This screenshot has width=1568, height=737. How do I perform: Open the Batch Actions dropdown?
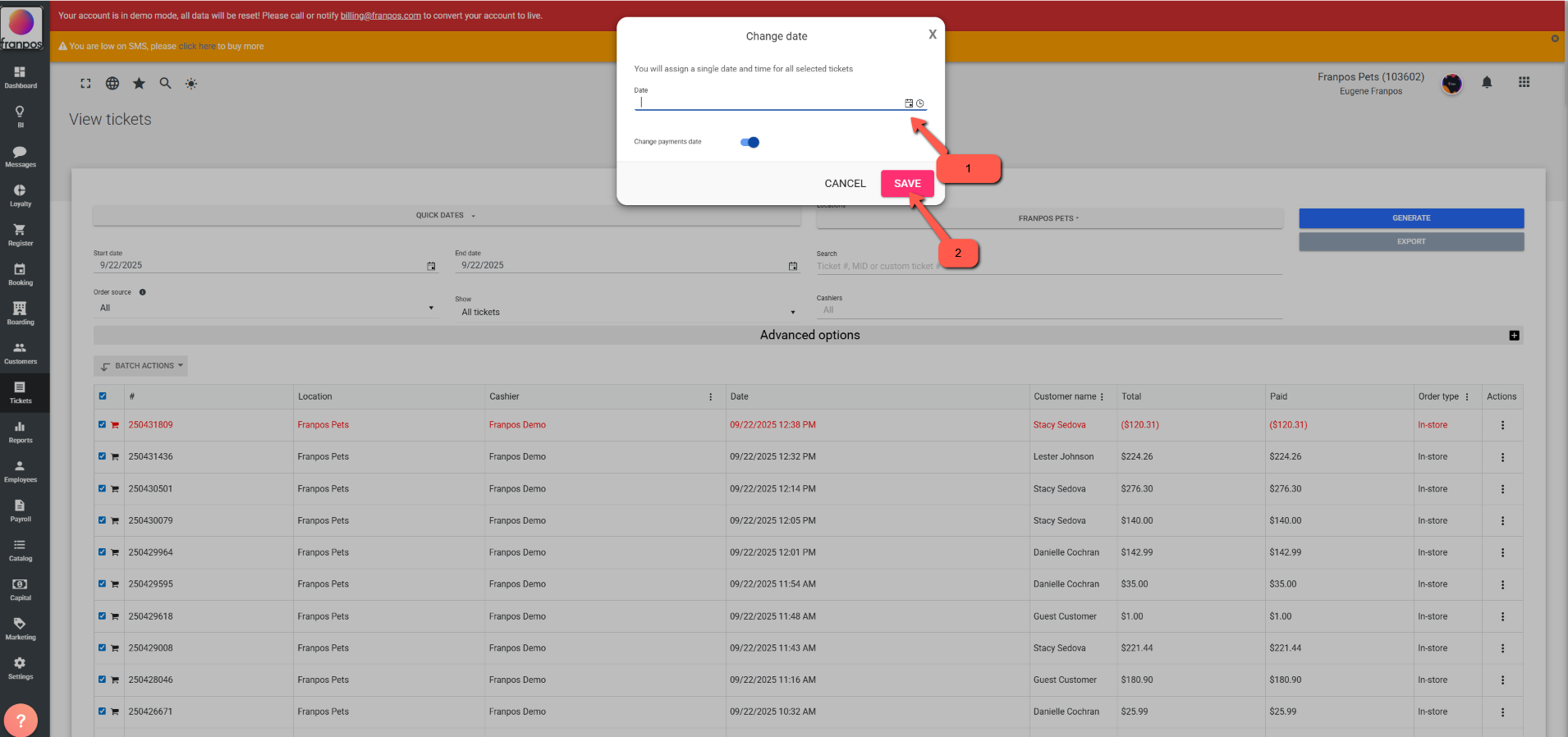point(141,366)
